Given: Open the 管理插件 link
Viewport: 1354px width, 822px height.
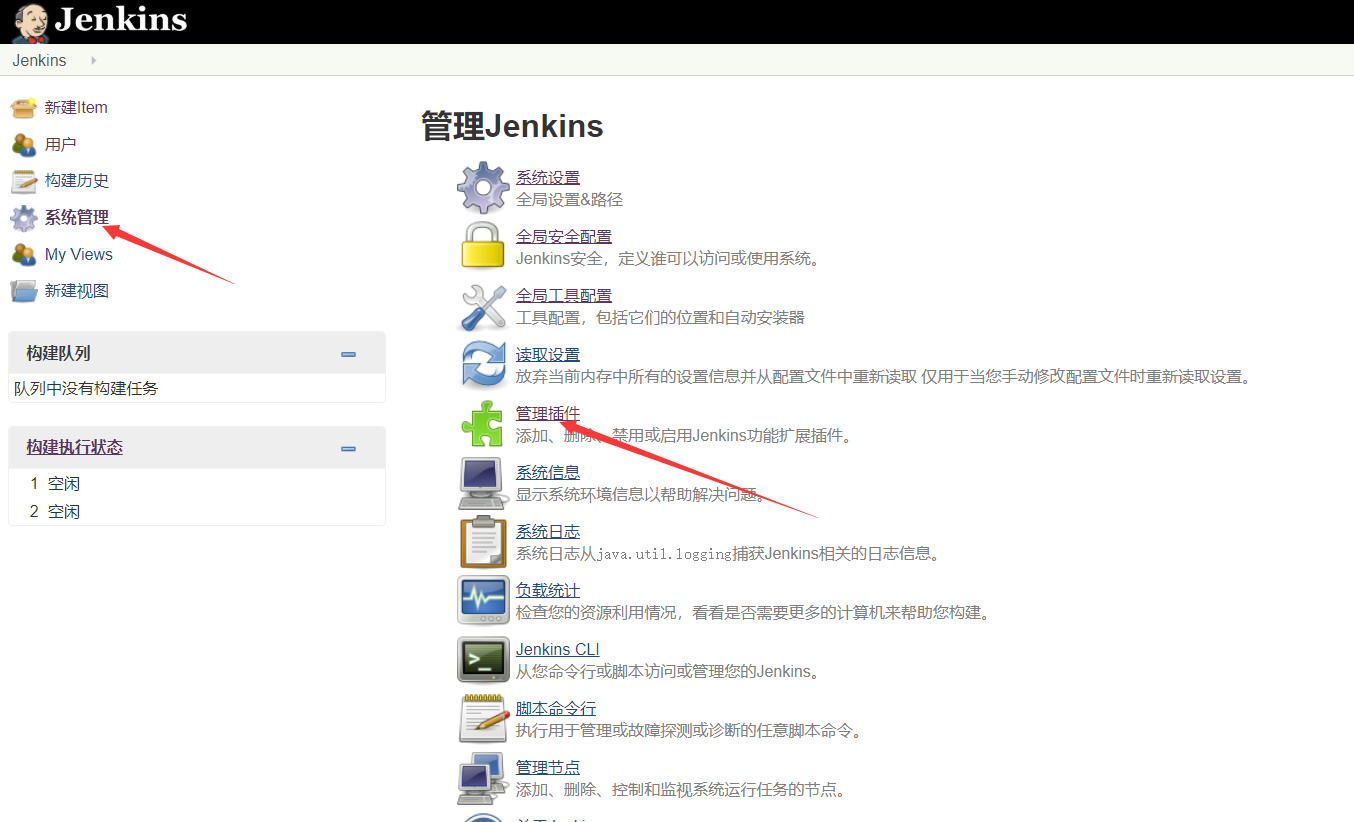Looking at the screenshot, I should pos(548,412).
